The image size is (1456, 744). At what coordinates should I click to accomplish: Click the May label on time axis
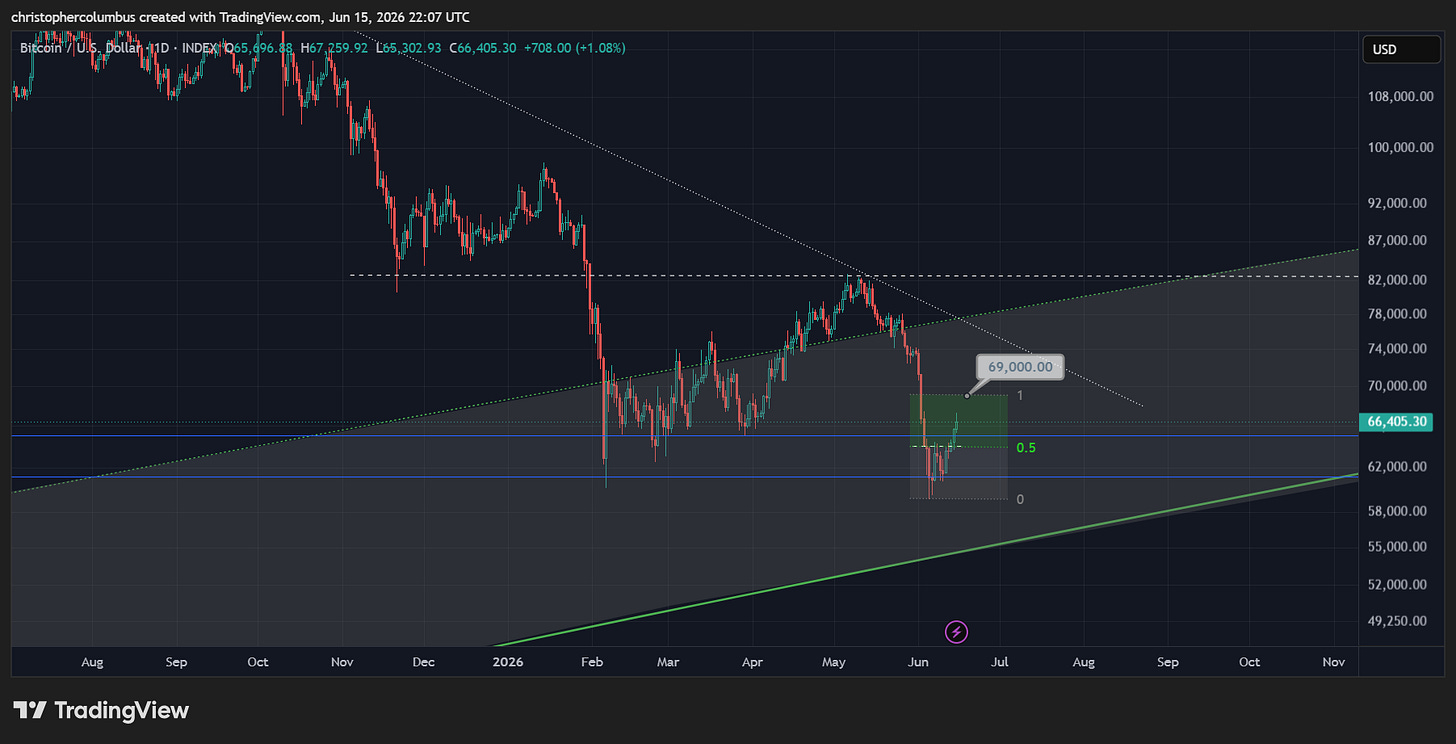(834, 662)
